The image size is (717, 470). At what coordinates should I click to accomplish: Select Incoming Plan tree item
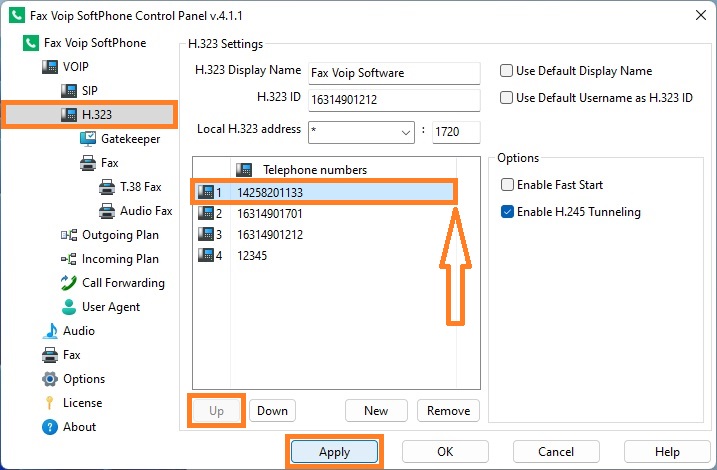point(110,259)
